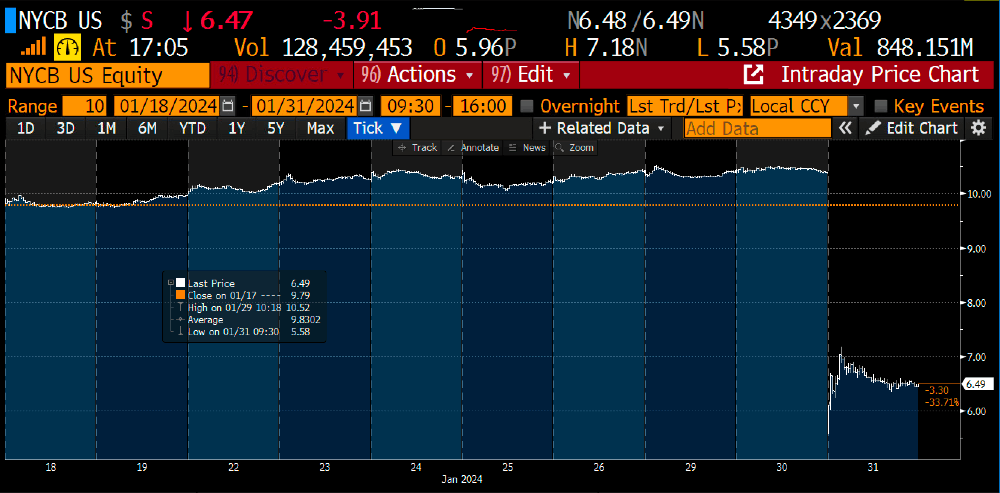This screenshot has width=1000, height=493.
Task: Click the end time field 16:00
Action: click(x=482, y=106)
